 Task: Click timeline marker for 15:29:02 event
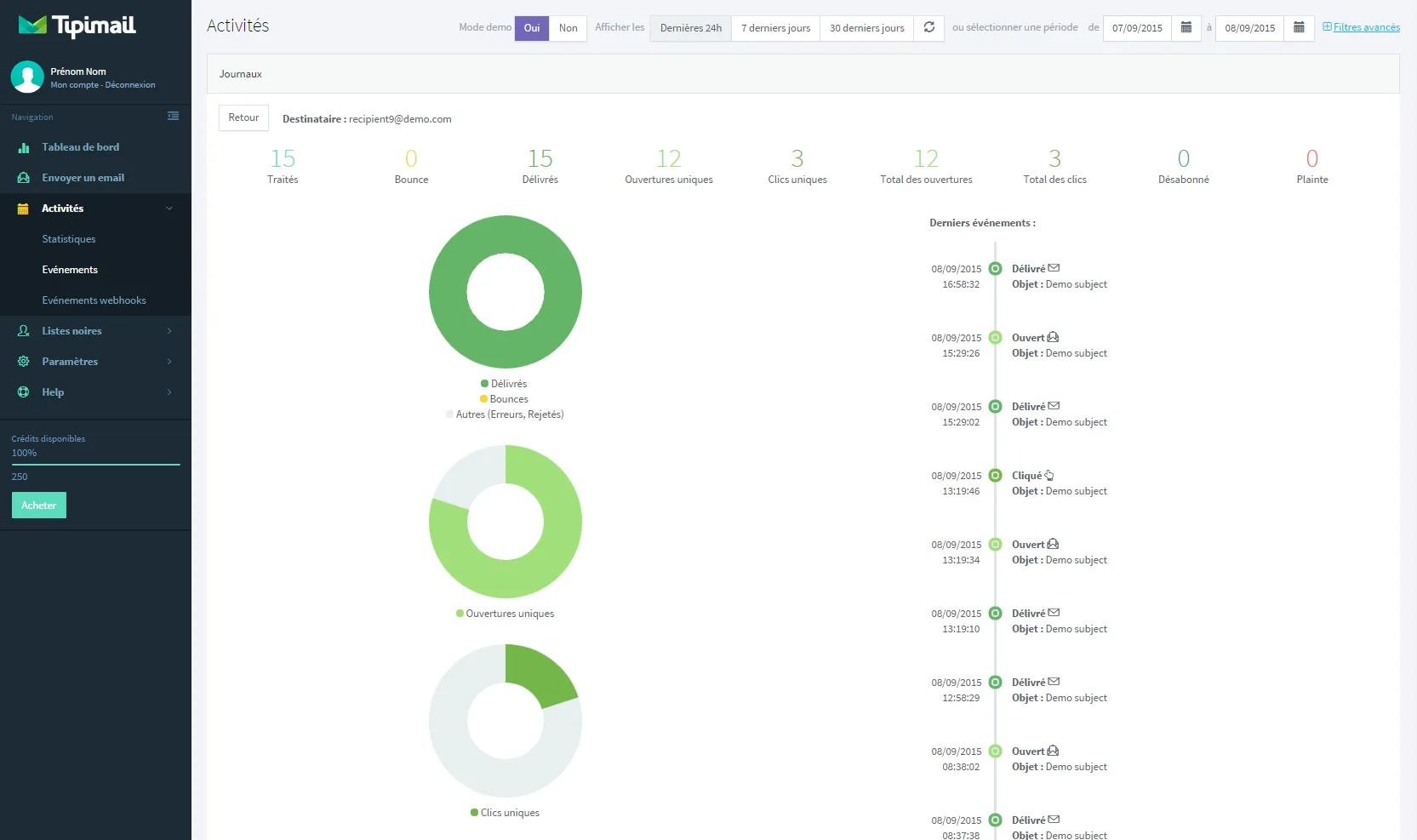coord(995,407)
